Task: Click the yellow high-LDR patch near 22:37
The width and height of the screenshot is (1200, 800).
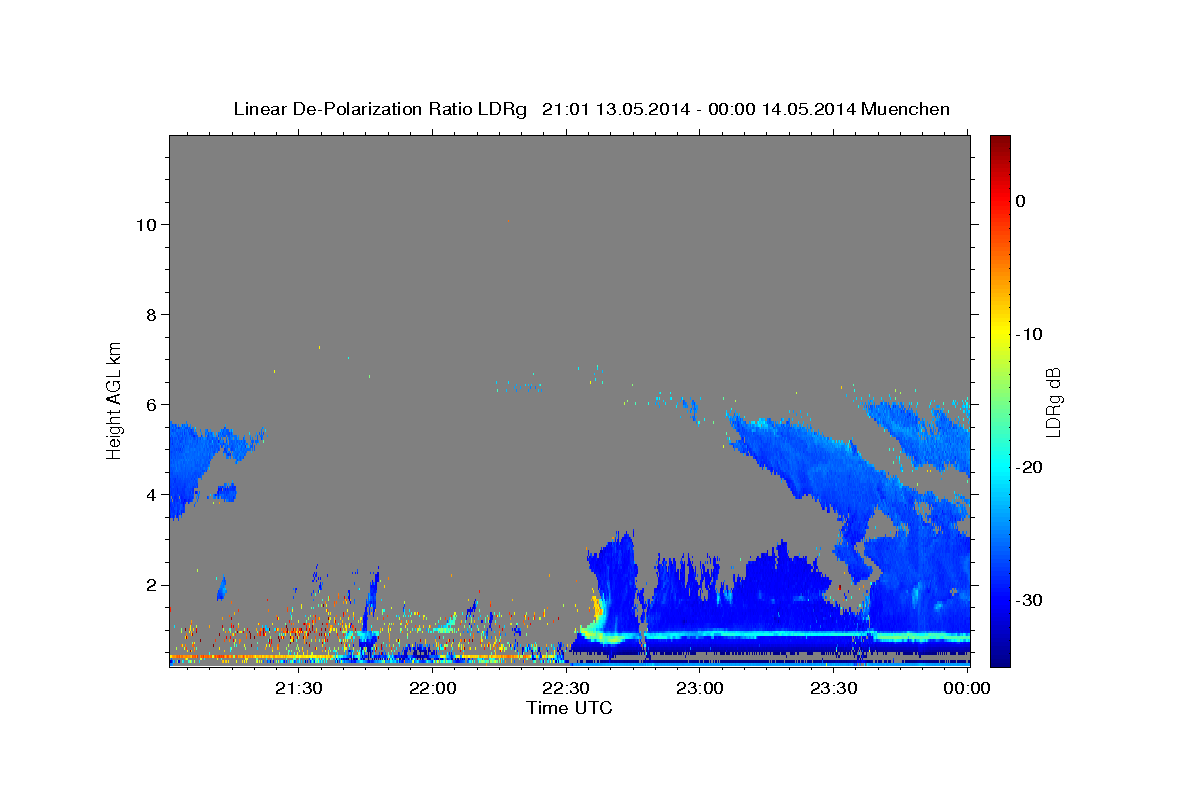Action: pyautogui.click(x=598, y=609)
